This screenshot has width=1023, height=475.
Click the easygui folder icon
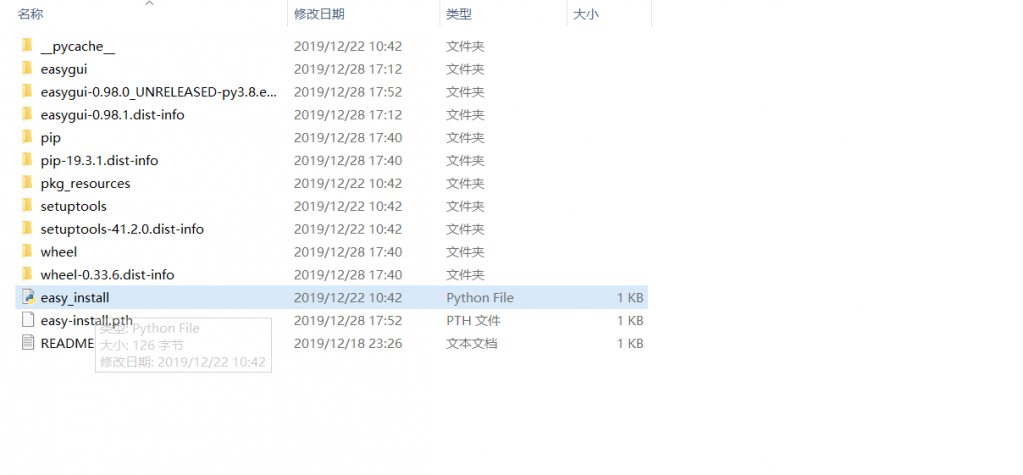[x=27, y=68]
